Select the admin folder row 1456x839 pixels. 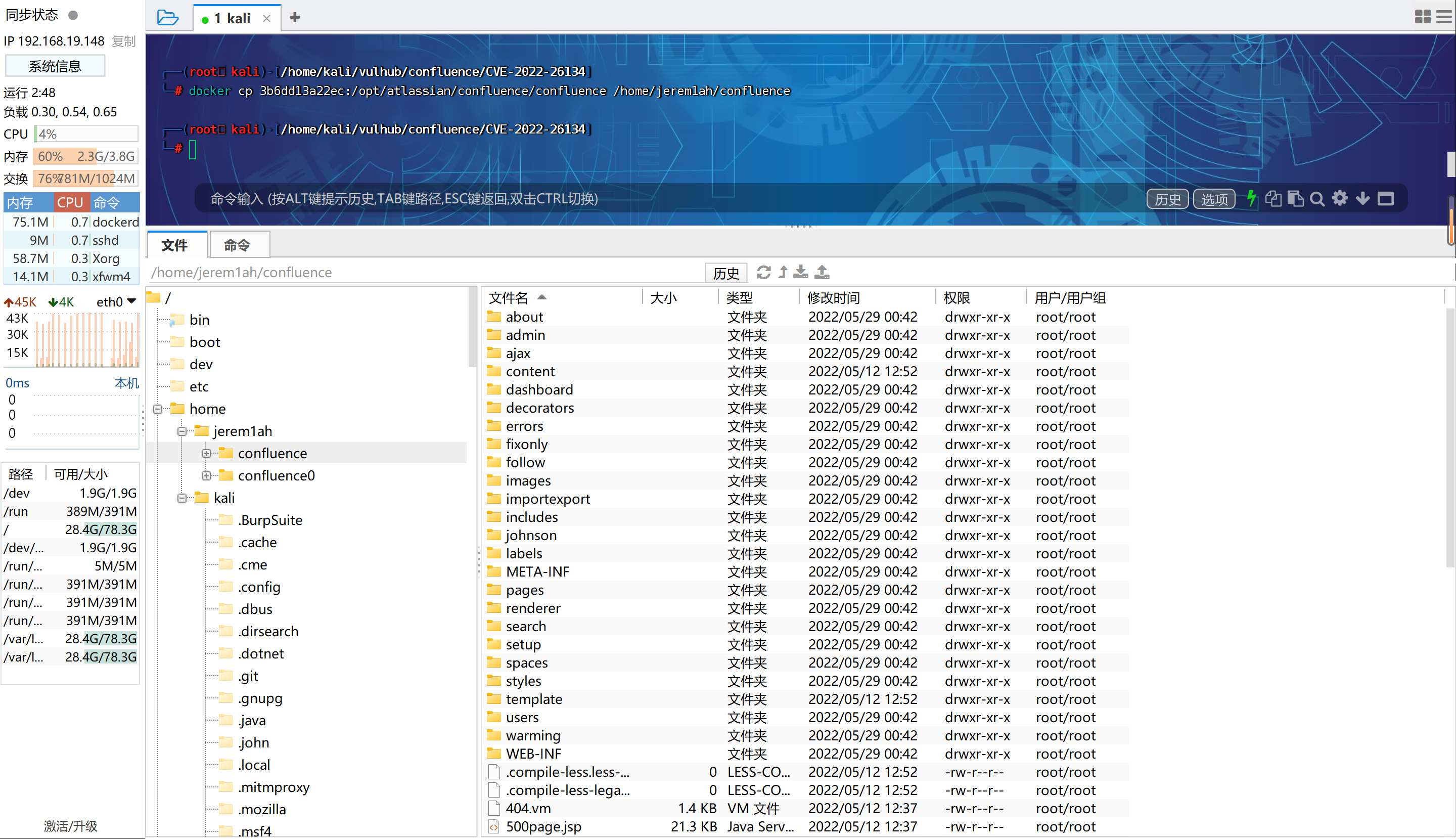click(x=805, y=335)
